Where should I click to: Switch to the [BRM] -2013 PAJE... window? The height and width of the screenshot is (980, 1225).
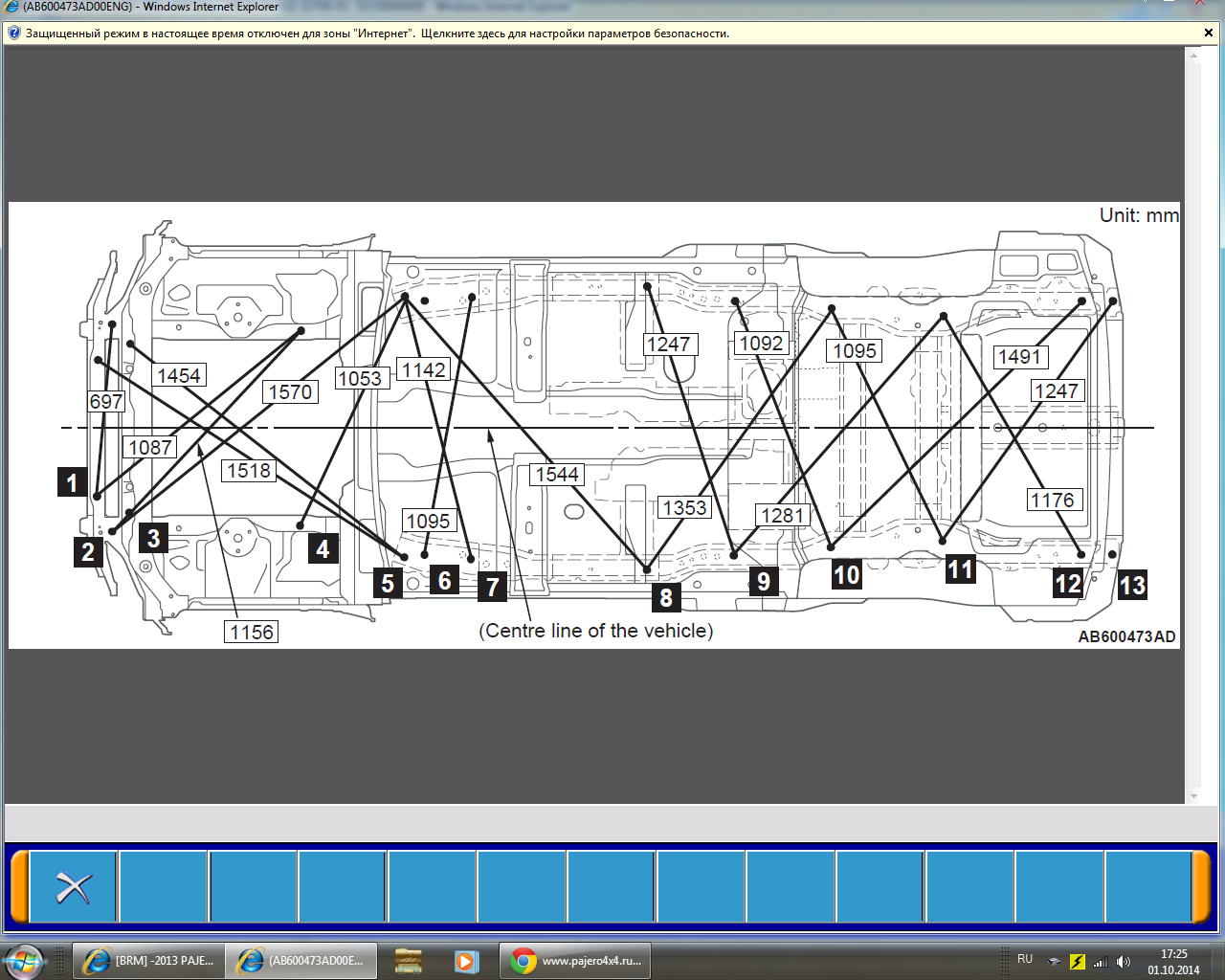pyautogui.click(x=148, y=961)
